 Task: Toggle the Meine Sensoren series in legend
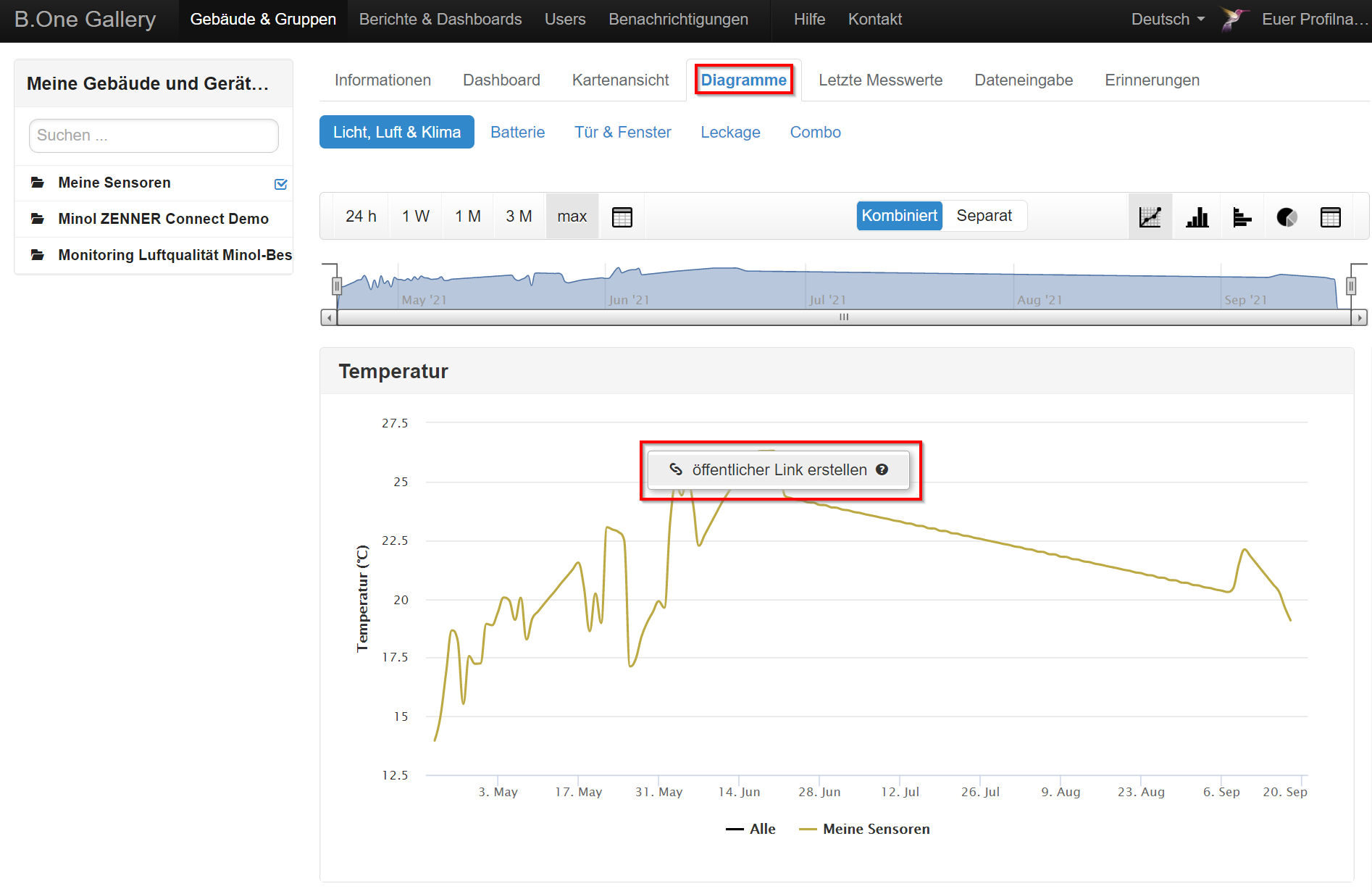click(864, 829)
